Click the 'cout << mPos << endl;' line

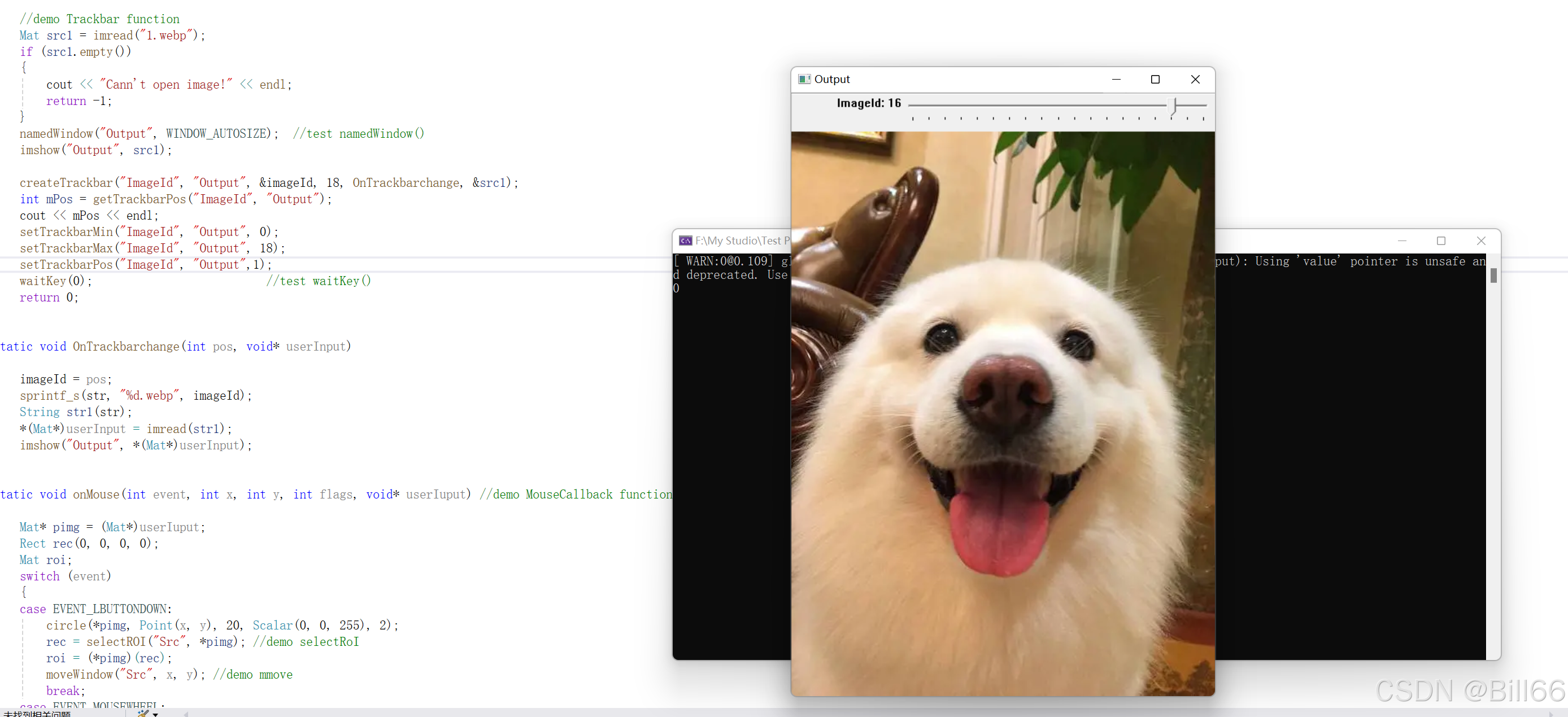(89, 215)
